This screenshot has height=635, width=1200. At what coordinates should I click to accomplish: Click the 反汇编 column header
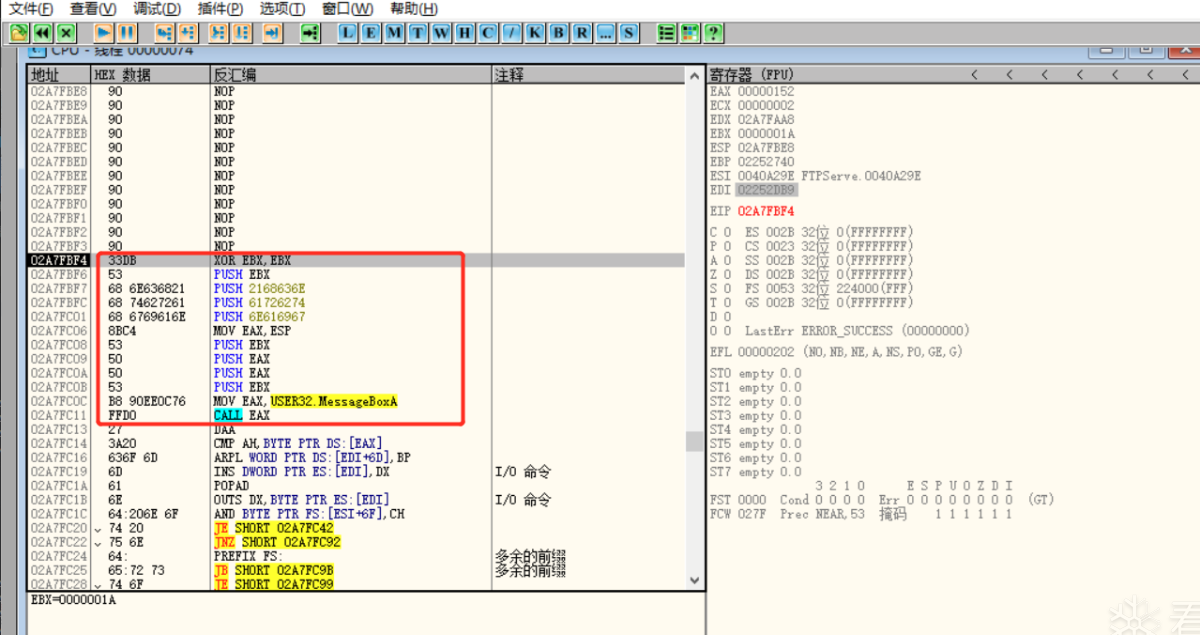pos(351,75)
